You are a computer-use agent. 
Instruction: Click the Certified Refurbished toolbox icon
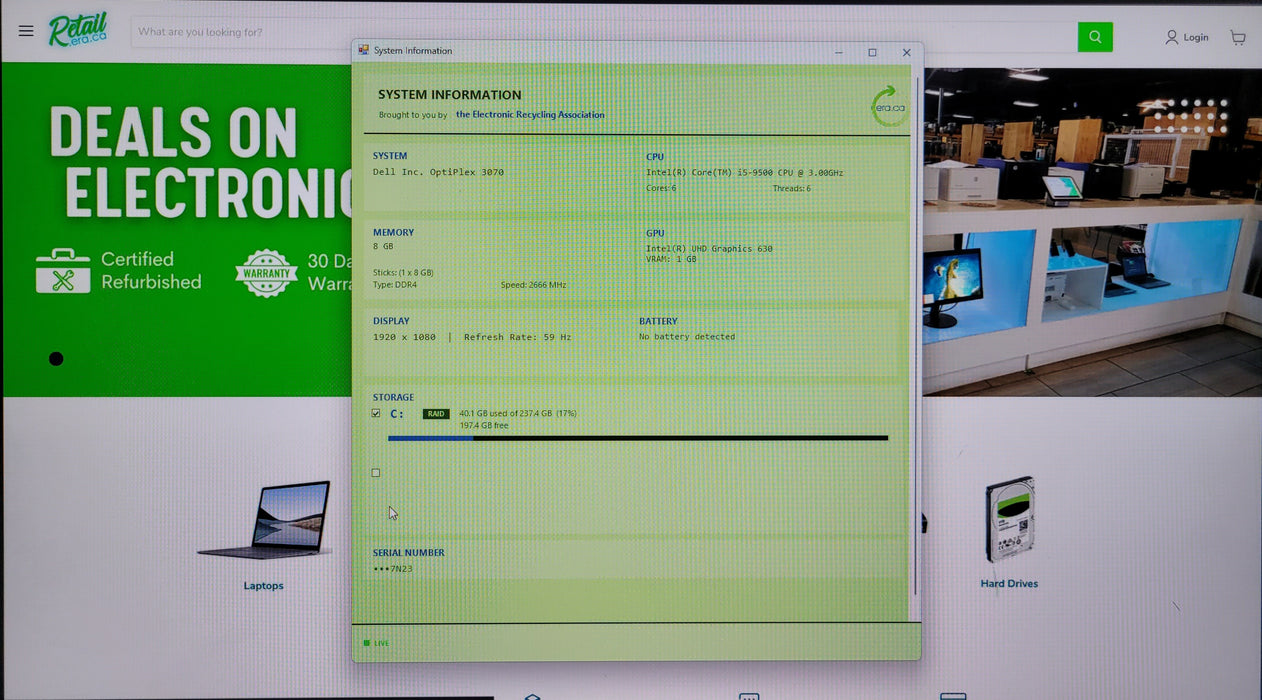pos(63,271)
